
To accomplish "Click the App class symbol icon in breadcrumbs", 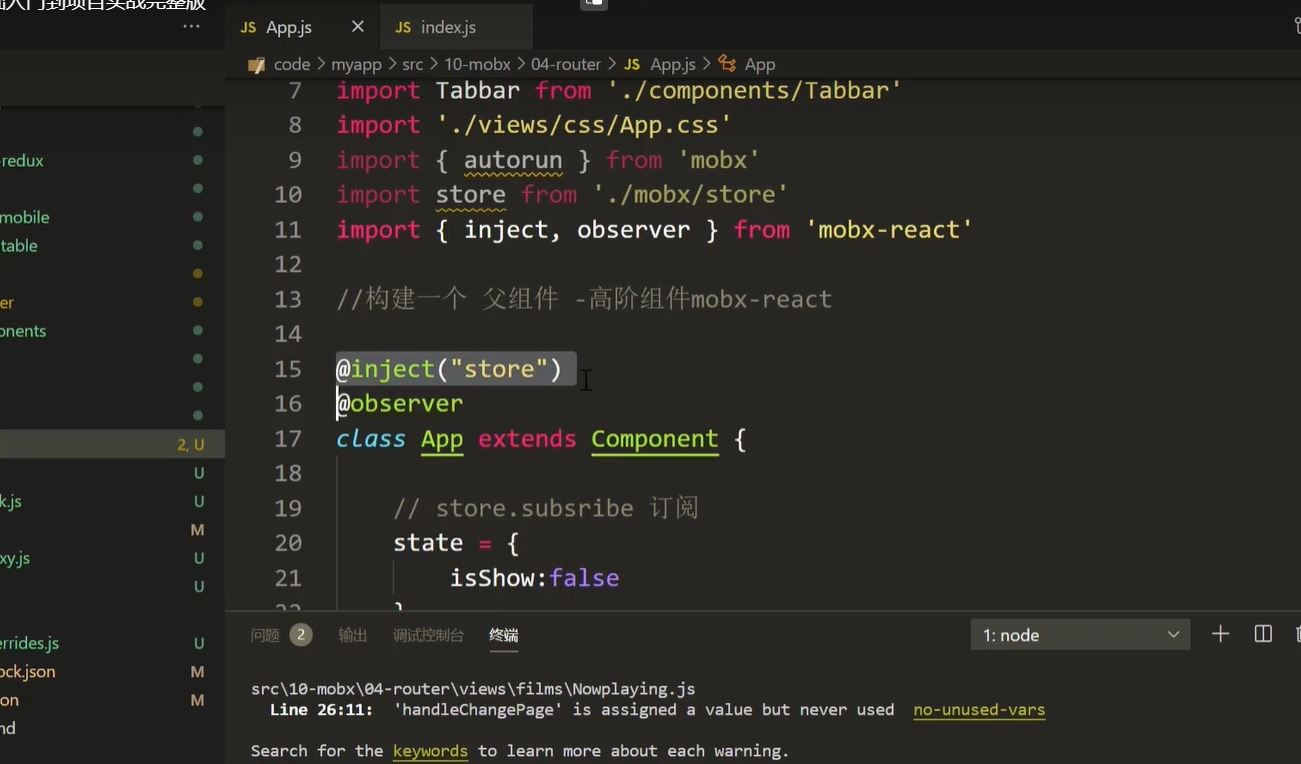I will click(x=727, y=64).
